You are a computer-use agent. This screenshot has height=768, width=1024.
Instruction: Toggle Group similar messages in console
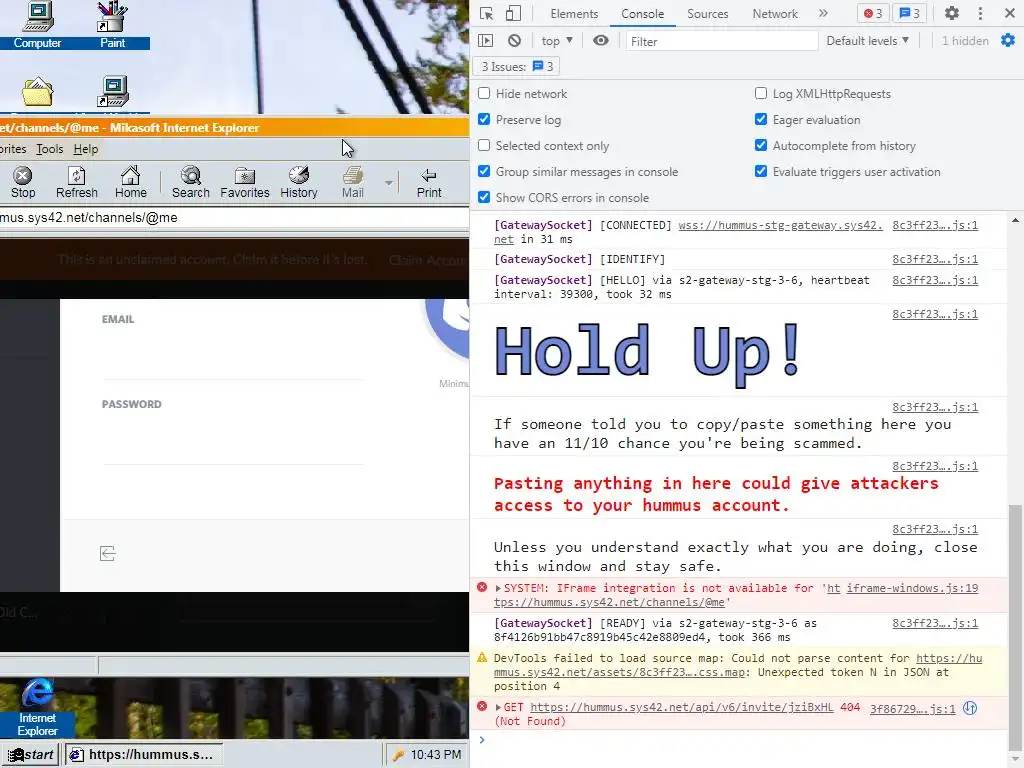pyautogui.click(x=484, y=171)
